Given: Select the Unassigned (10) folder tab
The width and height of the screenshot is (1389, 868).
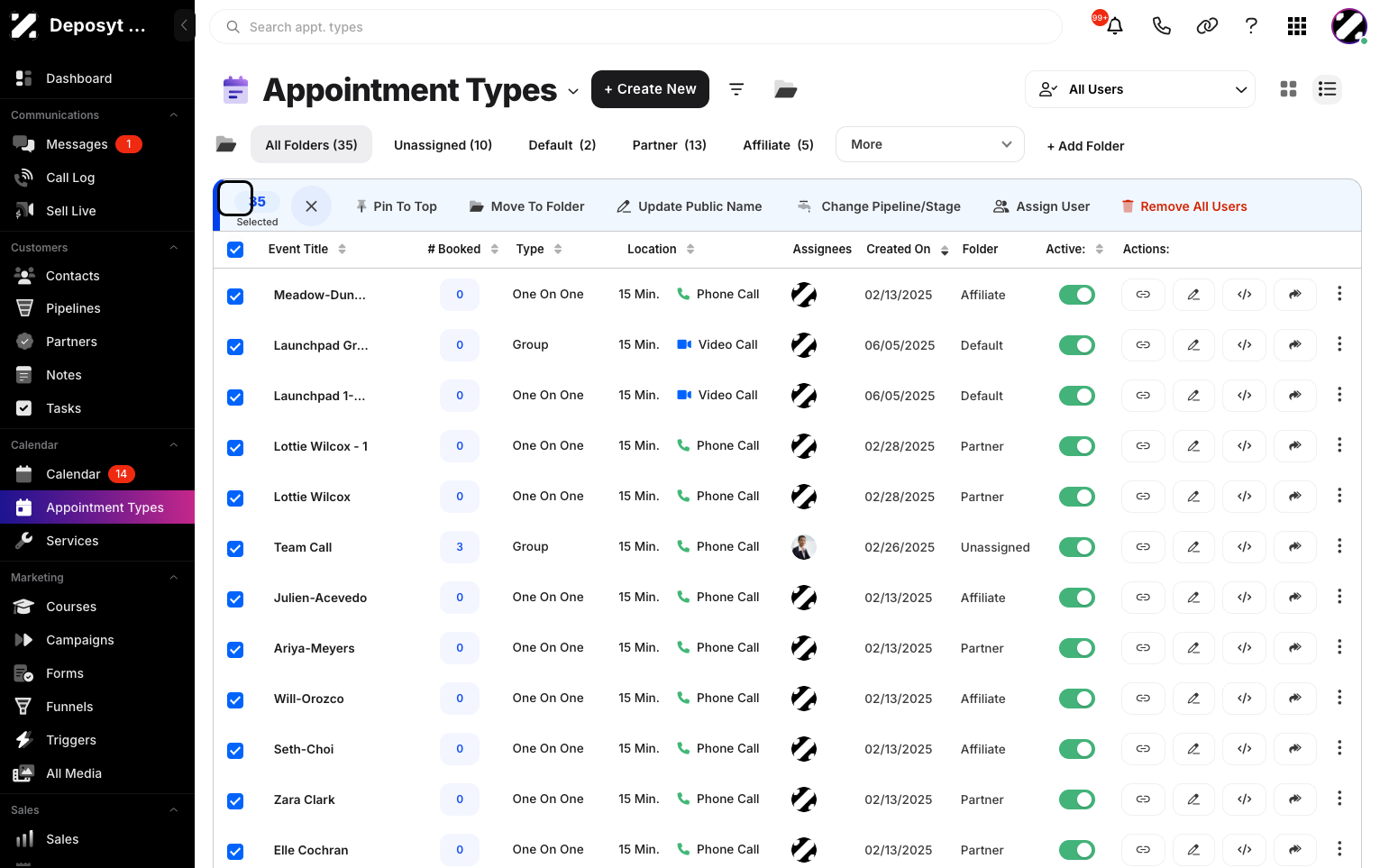Looking at the screenshot, I should click(443, 145).
